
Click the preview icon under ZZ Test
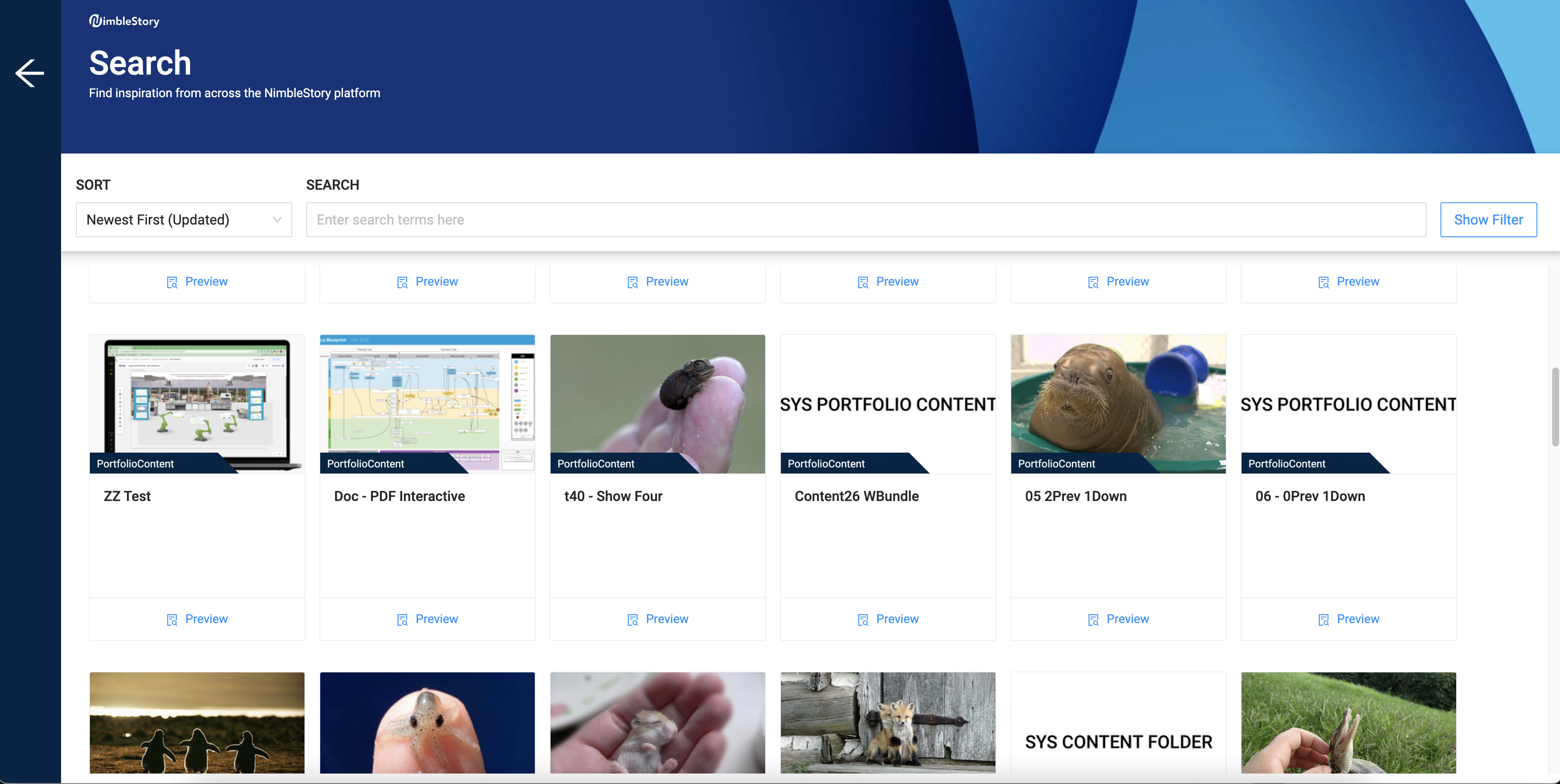coord(172,619)
